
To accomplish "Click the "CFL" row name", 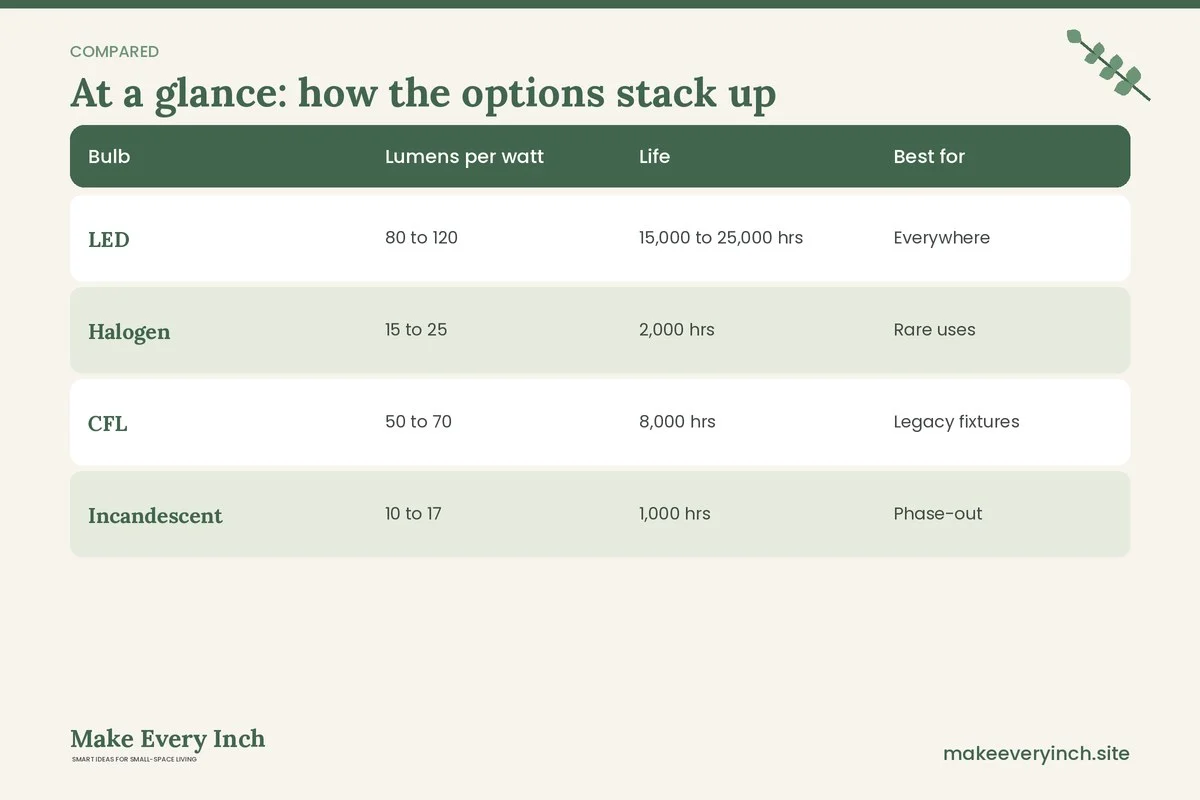I will pyautogui.click(x=108, y=424).
